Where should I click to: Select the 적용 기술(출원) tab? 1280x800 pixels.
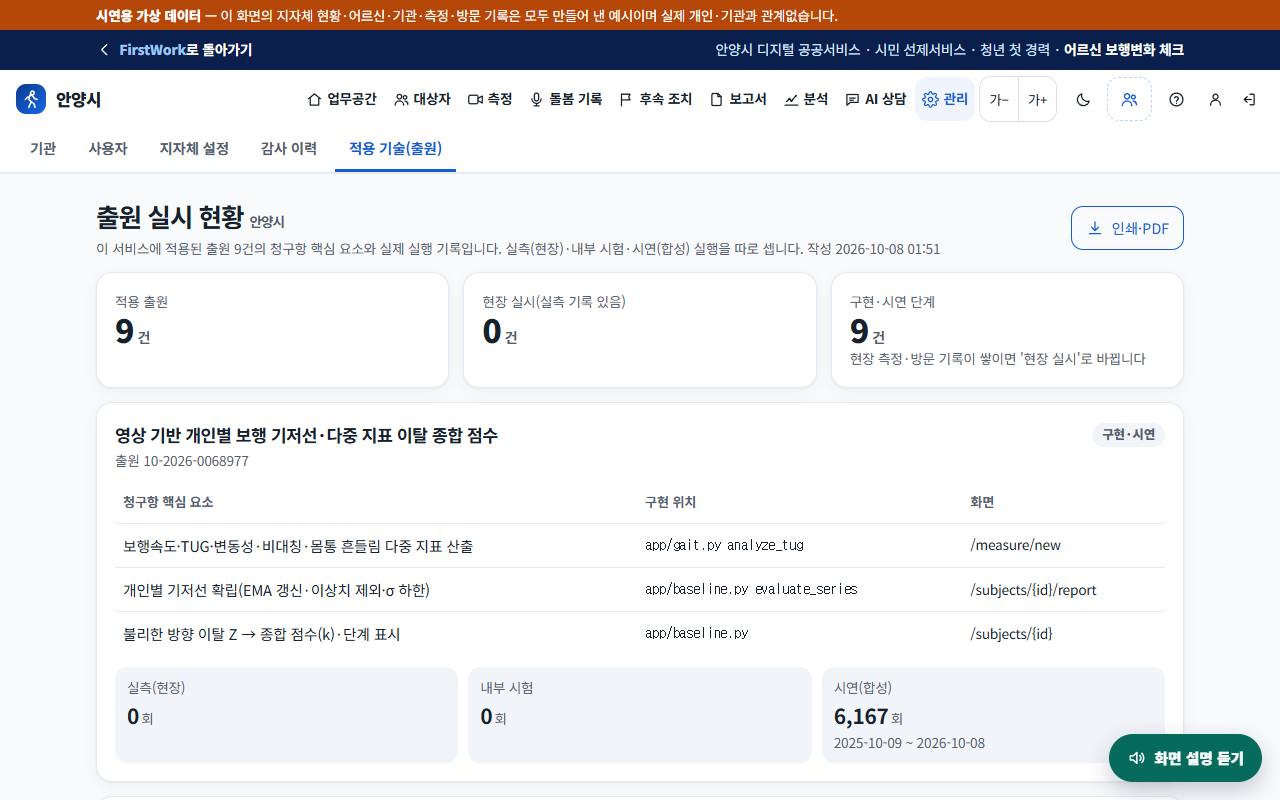[x=395, y=148]
